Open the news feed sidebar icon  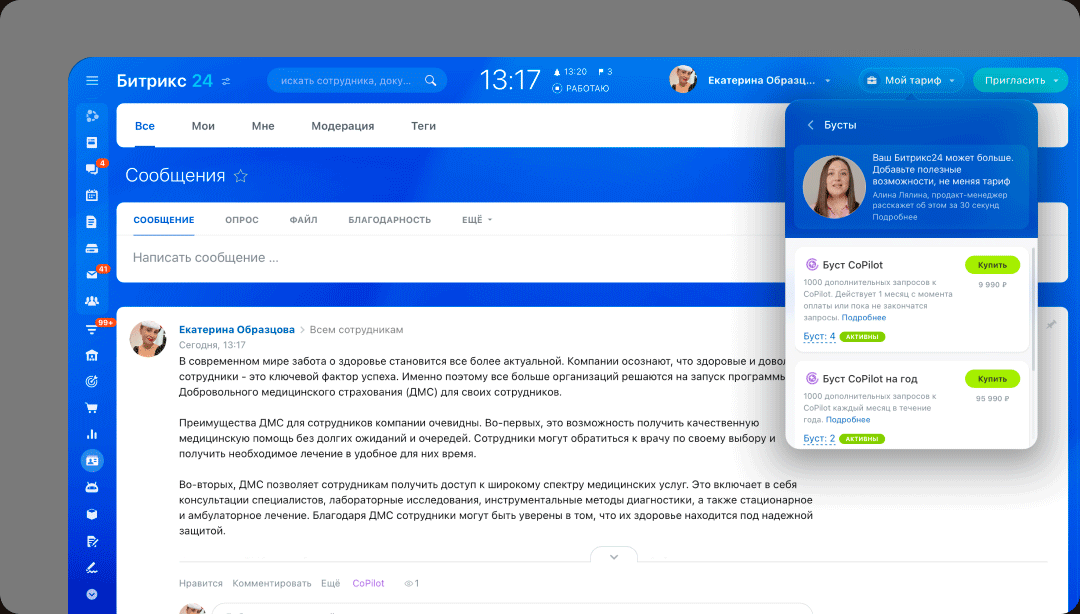(x=92, y=142)
